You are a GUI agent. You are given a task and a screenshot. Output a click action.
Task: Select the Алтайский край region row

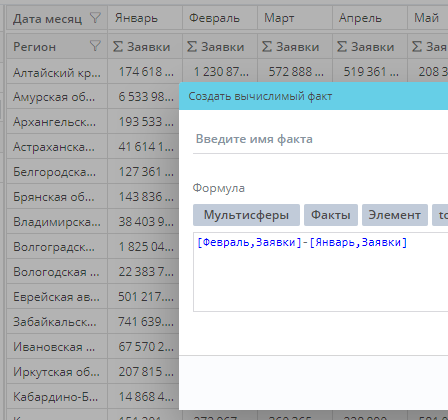(57, 72)
